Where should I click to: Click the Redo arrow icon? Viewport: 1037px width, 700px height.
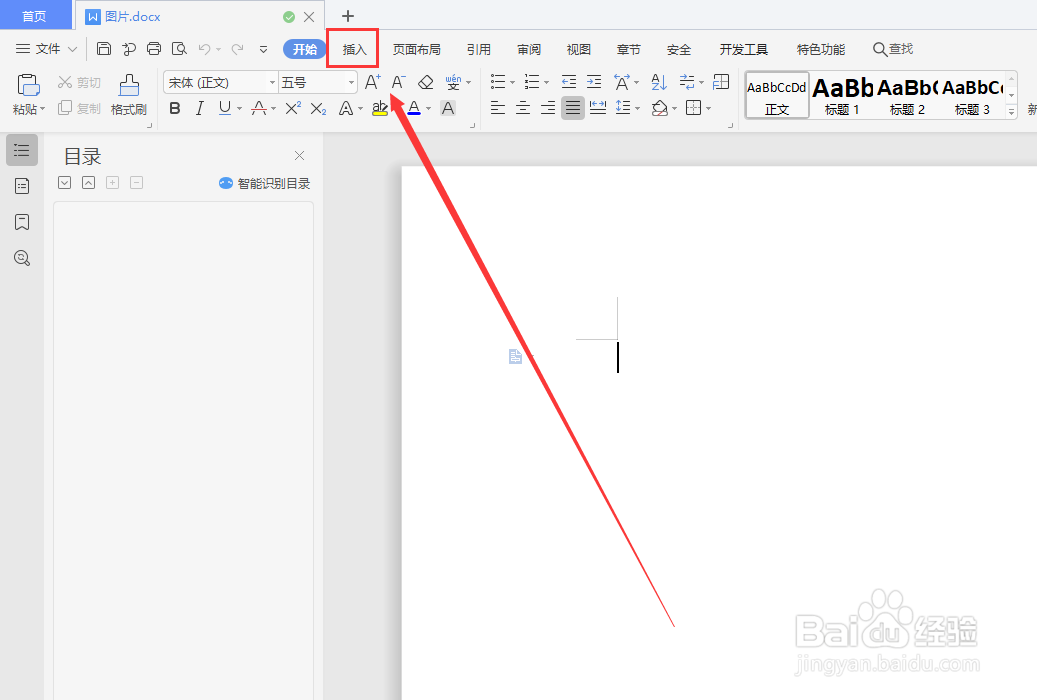click(x=237, y=49)
